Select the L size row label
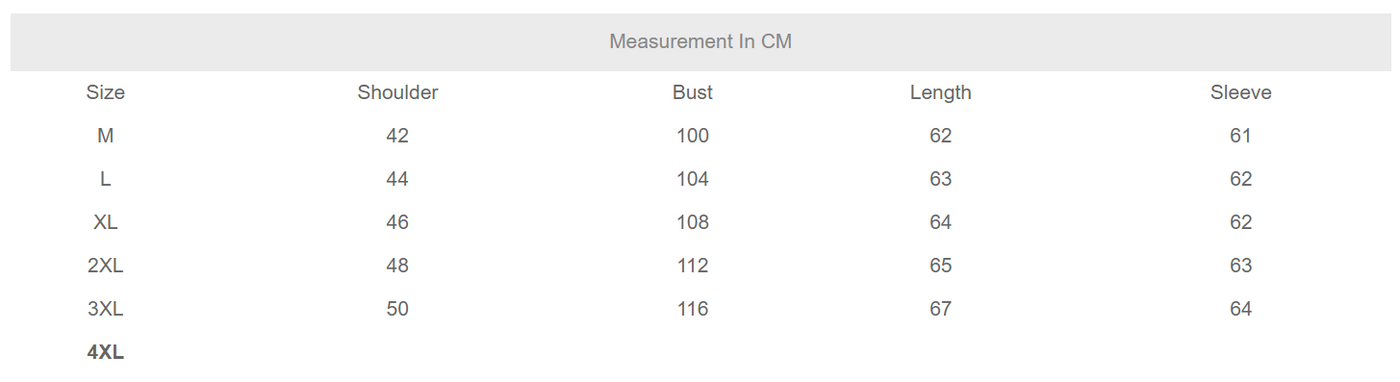 point(105,179)
